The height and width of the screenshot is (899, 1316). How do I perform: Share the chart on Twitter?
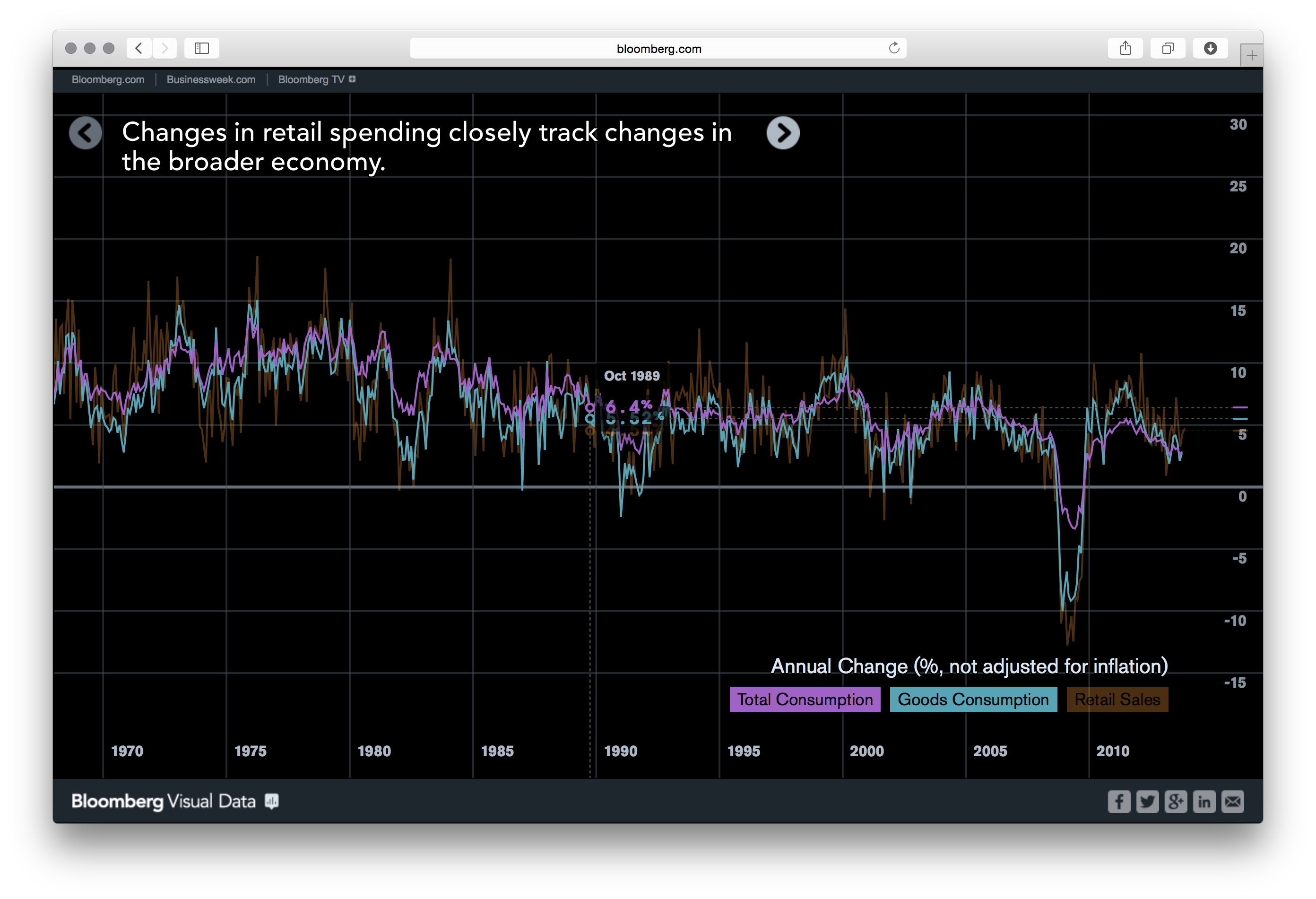coord(1148,802)
